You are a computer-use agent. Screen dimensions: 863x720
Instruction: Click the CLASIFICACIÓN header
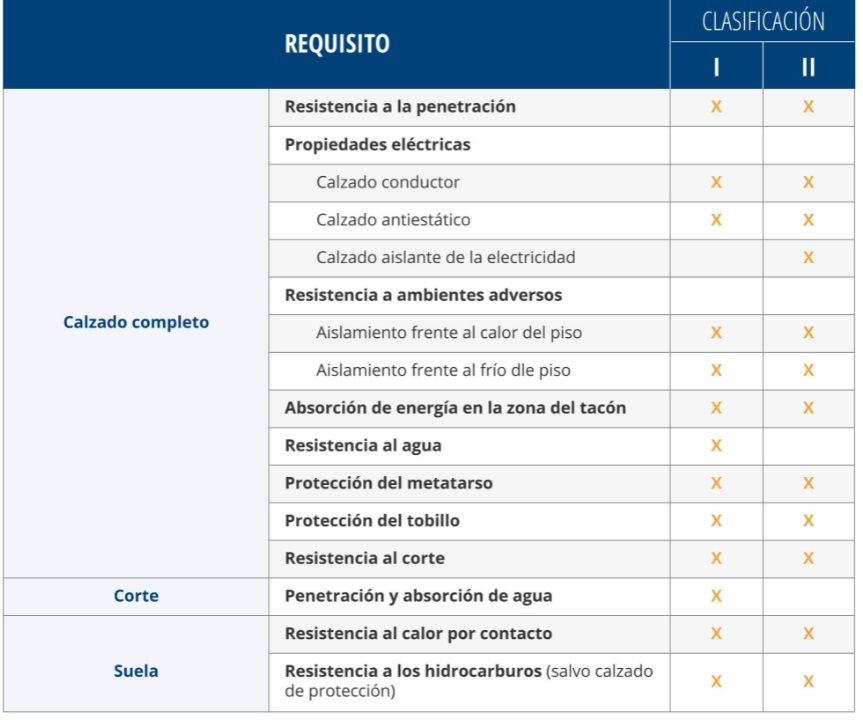click(763, 21)
